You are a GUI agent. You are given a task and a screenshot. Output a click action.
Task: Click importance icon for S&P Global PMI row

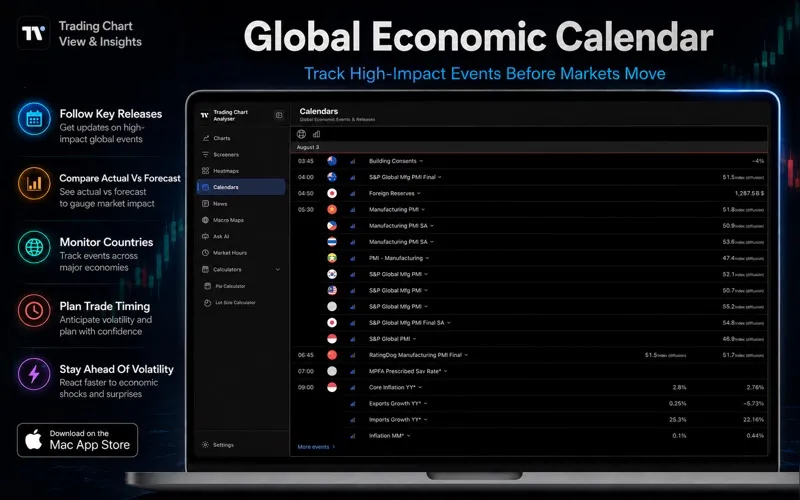tap(353, 339)
